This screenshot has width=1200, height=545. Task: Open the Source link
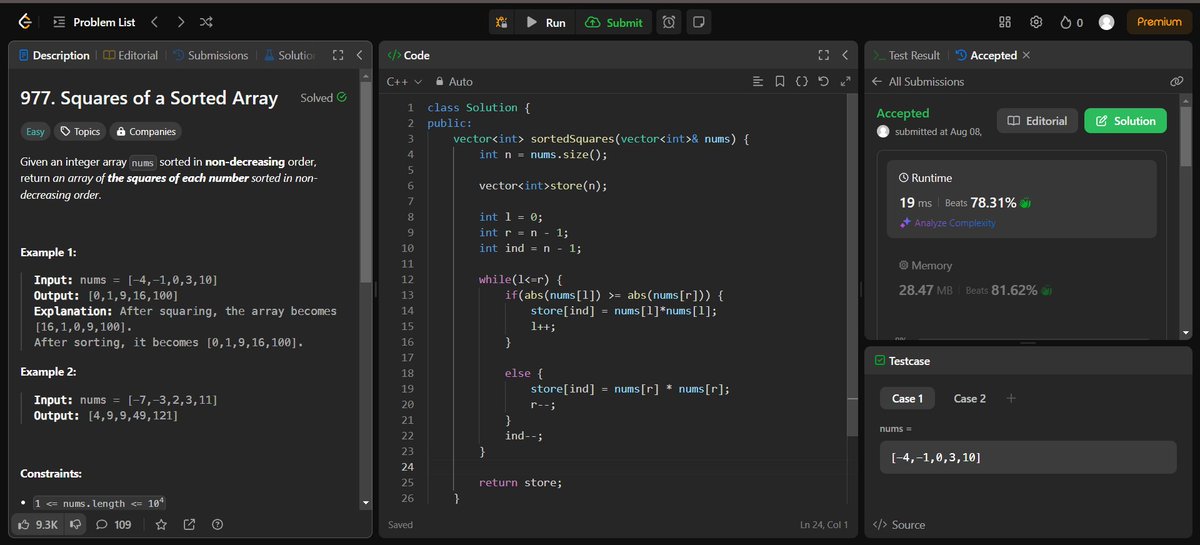(899, 525)
